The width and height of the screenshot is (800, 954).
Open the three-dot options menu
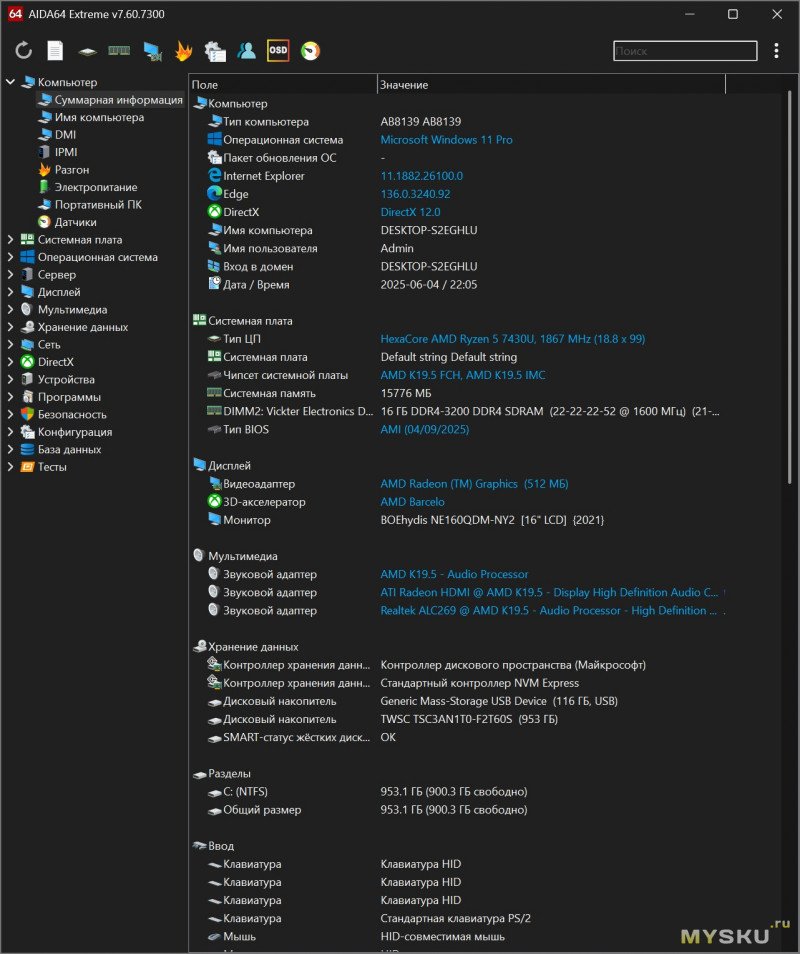pyautogui.click(x=776, y=50)
